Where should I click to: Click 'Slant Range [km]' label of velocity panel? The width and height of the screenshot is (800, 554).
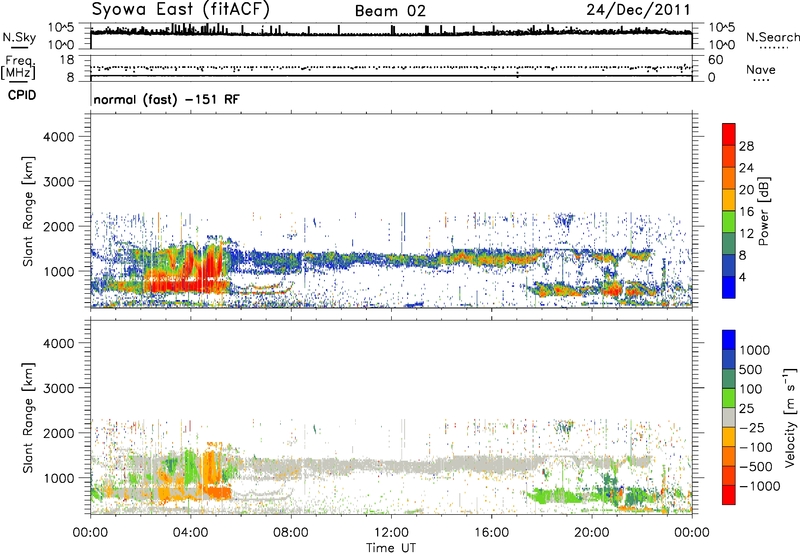coord(28,418)
